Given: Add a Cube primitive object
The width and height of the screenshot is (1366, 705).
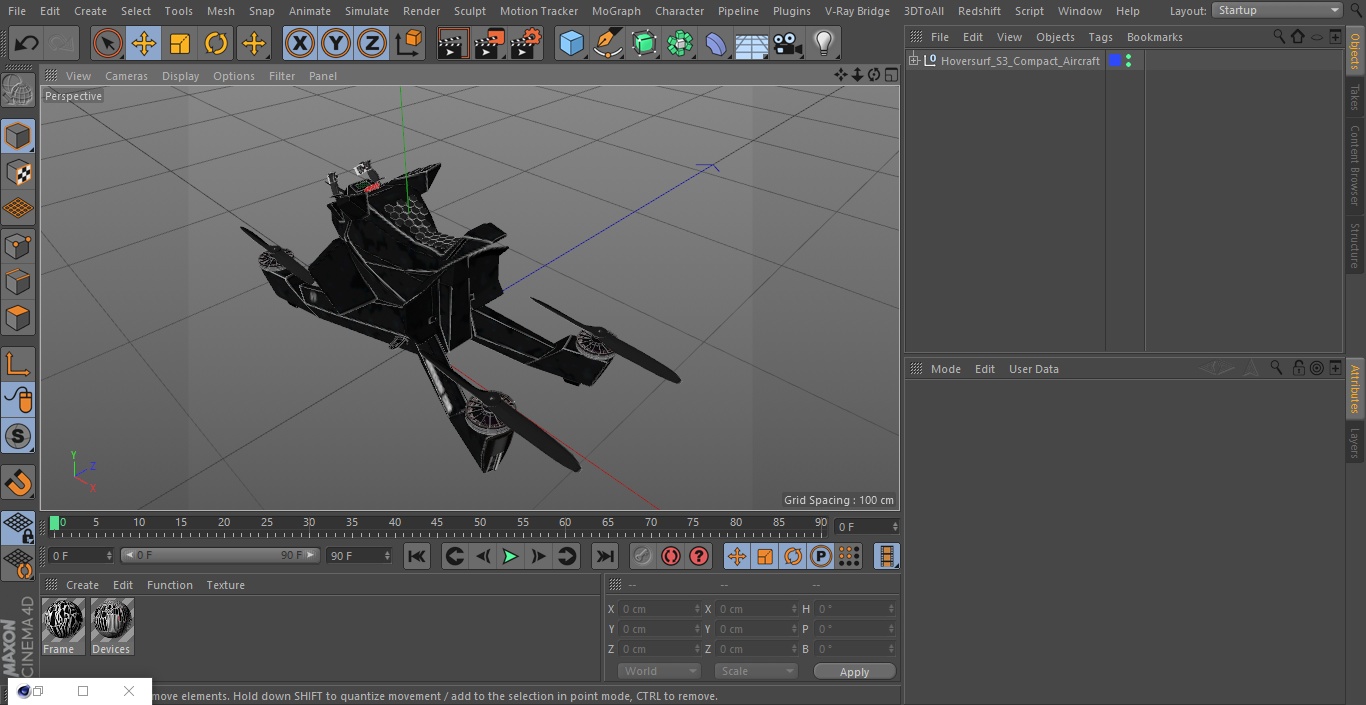Looking at the screenshot, I should coord(571,43).
